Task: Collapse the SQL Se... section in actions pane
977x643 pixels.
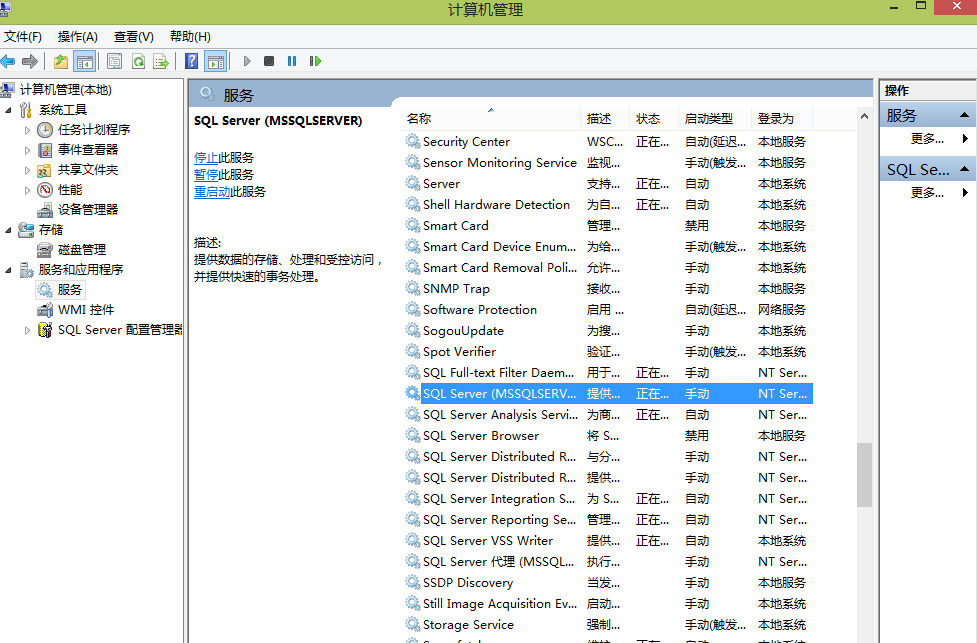Action: pyautogui.click(x=964, y=169)
